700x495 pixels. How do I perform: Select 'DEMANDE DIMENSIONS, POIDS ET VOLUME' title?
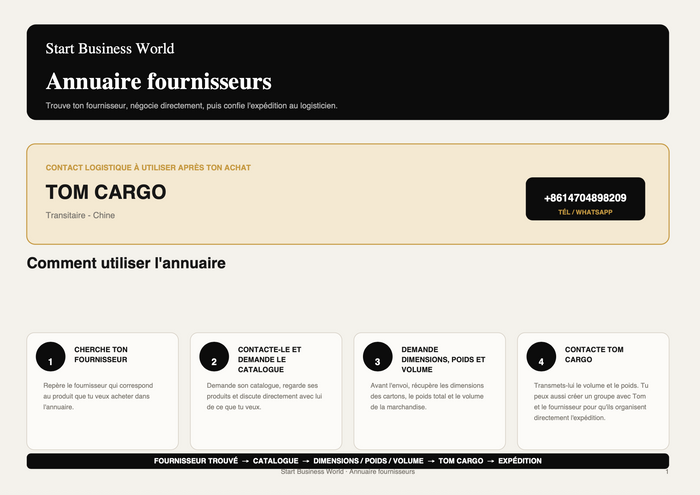tap(443, 359)
